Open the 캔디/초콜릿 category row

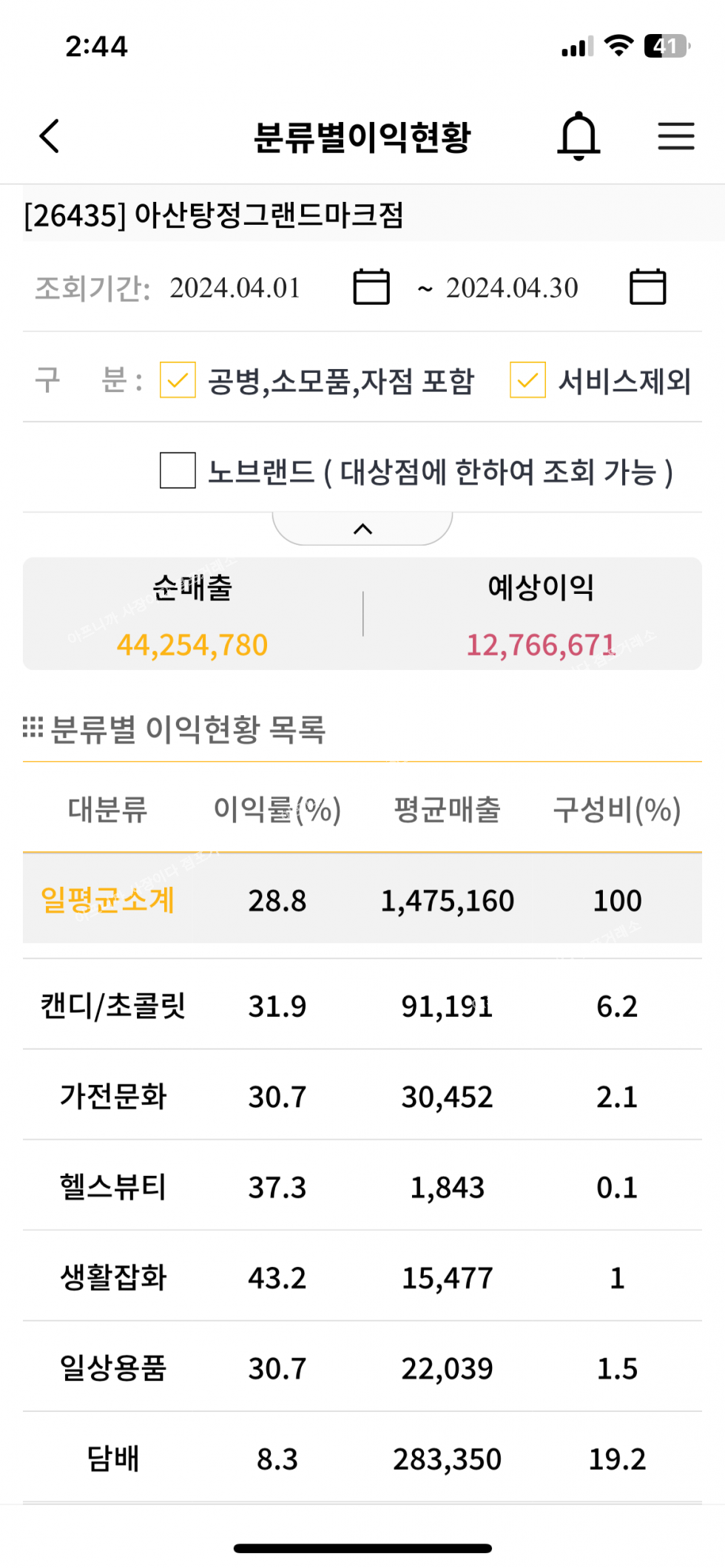point(112,1006)
